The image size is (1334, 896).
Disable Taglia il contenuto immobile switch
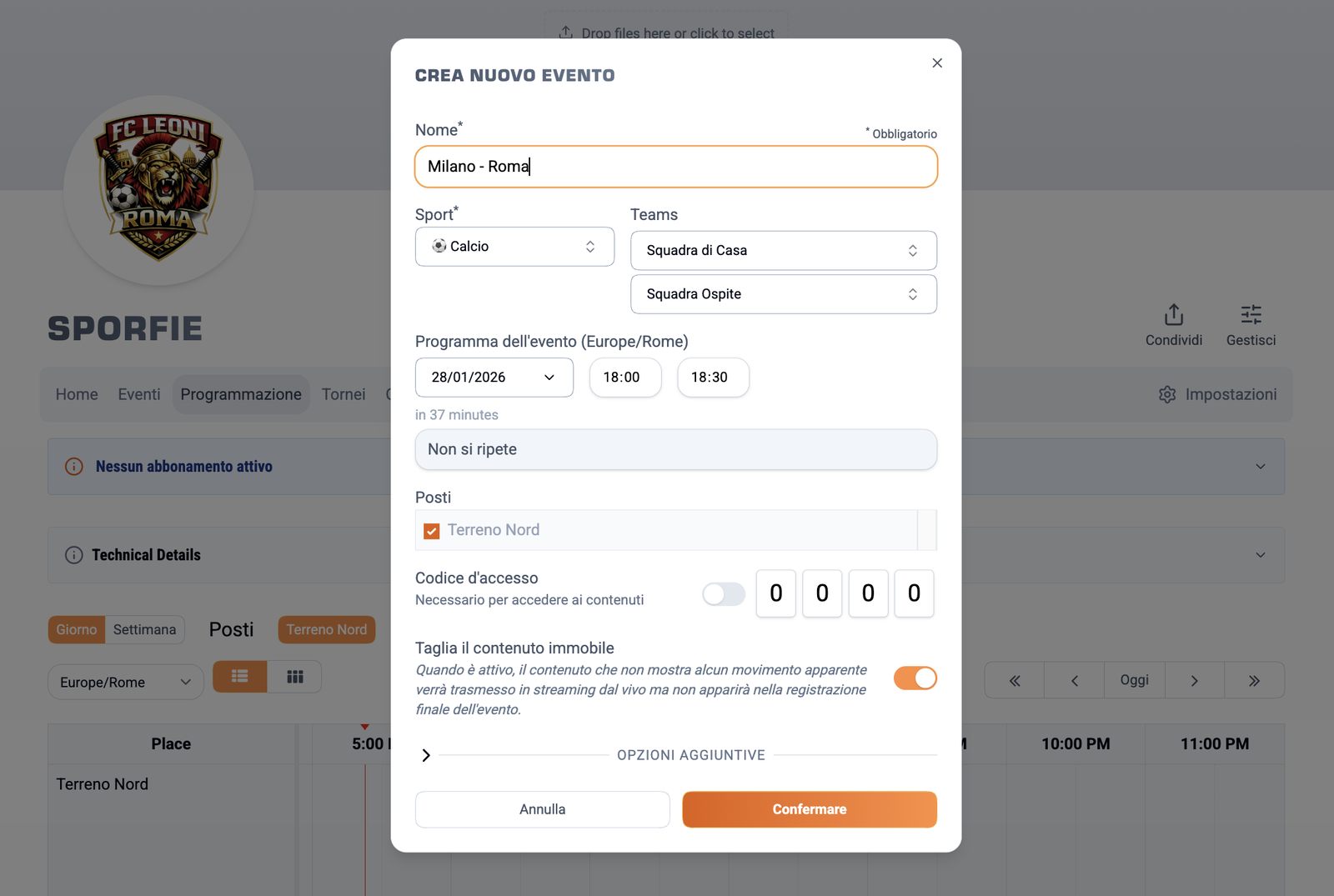coord(915,678)
